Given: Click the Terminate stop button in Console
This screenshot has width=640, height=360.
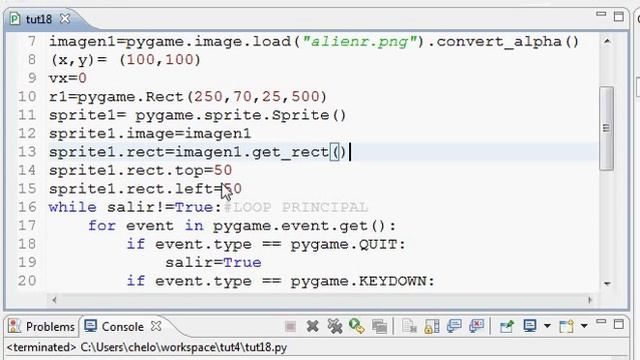Looking at the screenshot, I should coord(290,326).
